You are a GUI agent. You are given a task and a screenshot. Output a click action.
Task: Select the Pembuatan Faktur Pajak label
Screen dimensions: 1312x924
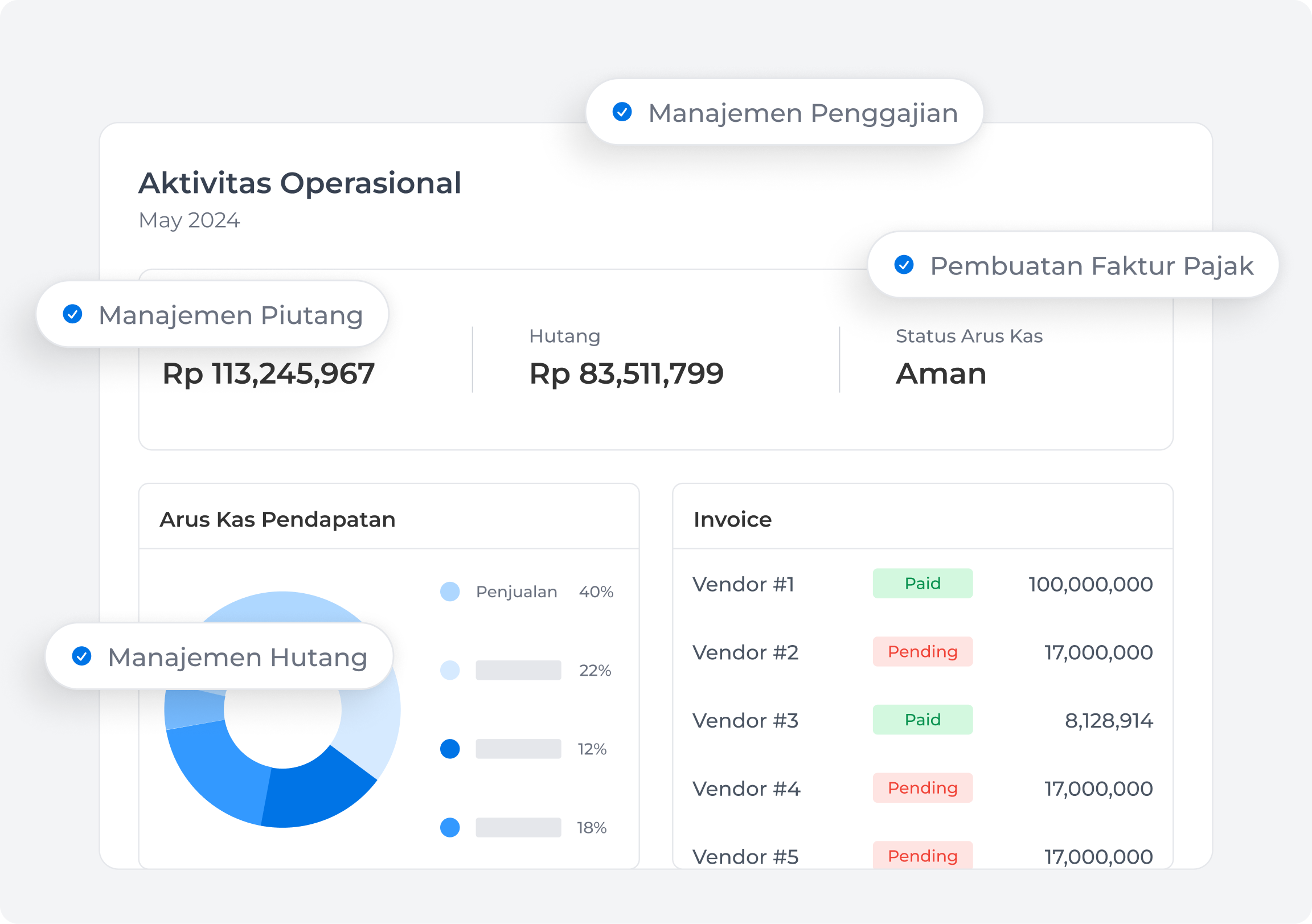[x=1092, y=266]
